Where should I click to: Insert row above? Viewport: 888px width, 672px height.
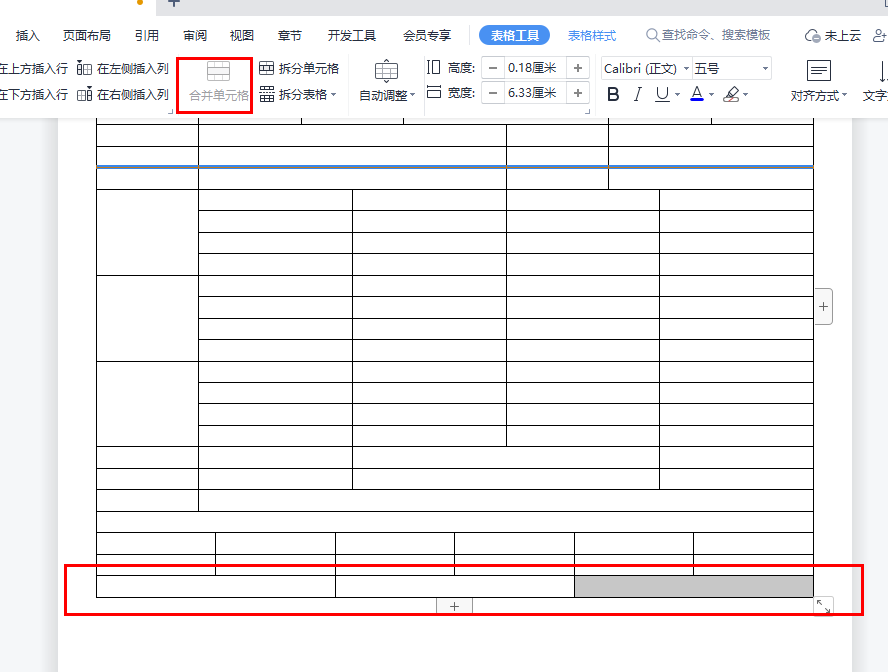pos(33,69)
